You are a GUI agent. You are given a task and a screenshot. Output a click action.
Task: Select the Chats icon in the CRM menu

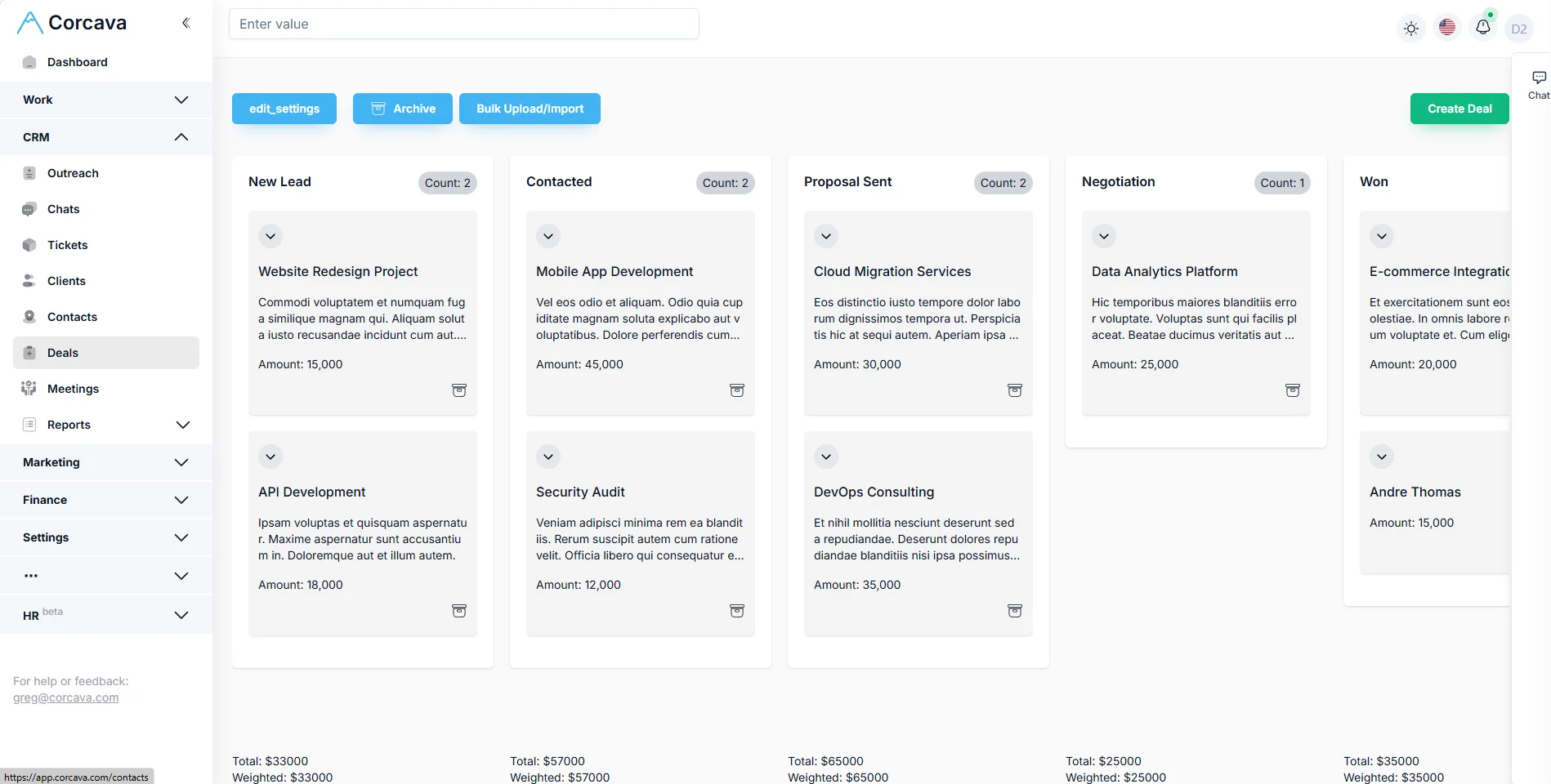(28, 209)
